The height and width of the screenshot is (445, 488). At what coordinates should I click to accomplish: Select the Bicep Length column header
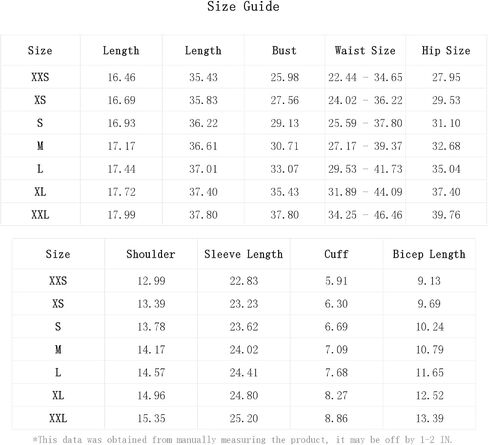(x=429, y=254)
